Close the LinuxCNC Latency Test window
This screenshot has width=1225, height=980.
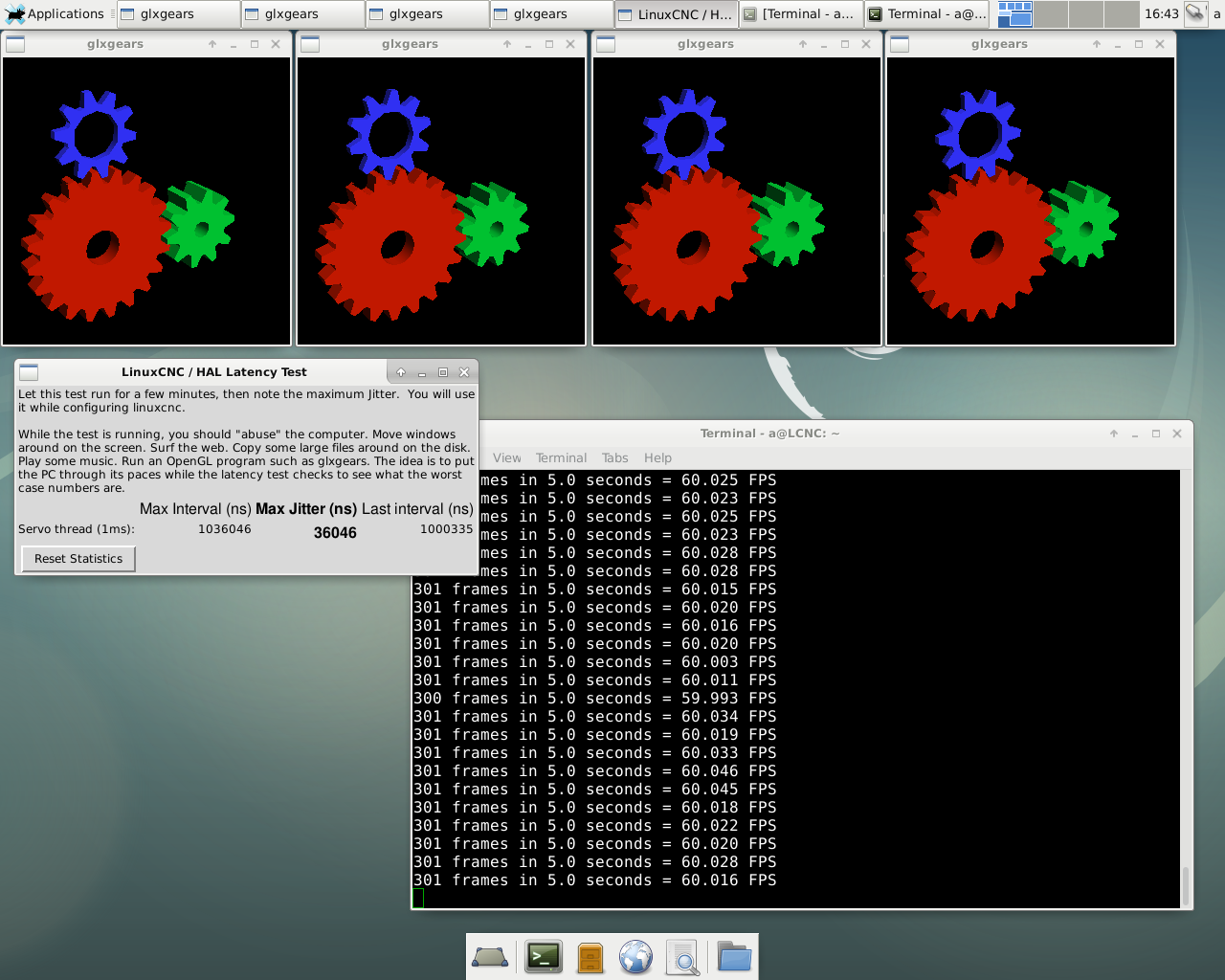point(464,372)
